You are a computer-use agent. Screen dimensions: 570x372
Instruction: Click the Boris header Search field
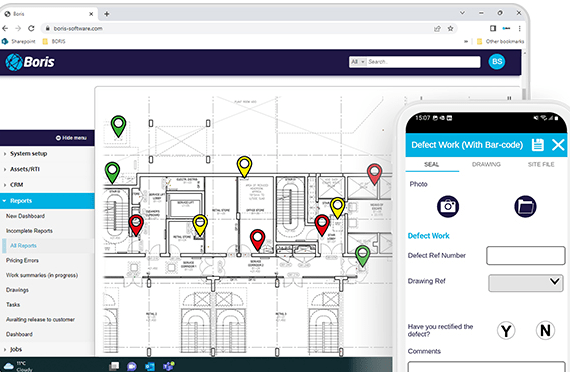click(423, 62)
